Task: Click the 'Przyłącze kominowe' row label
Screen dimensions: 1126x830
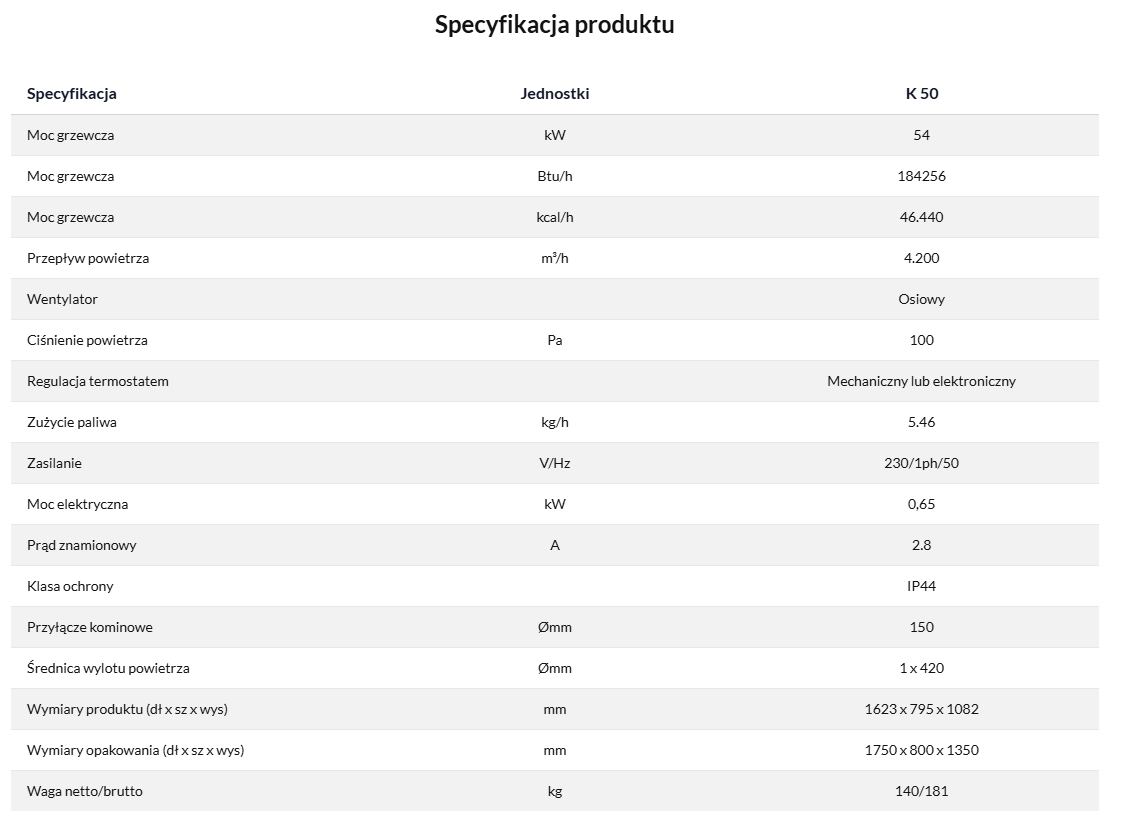Action: [90, 627]
